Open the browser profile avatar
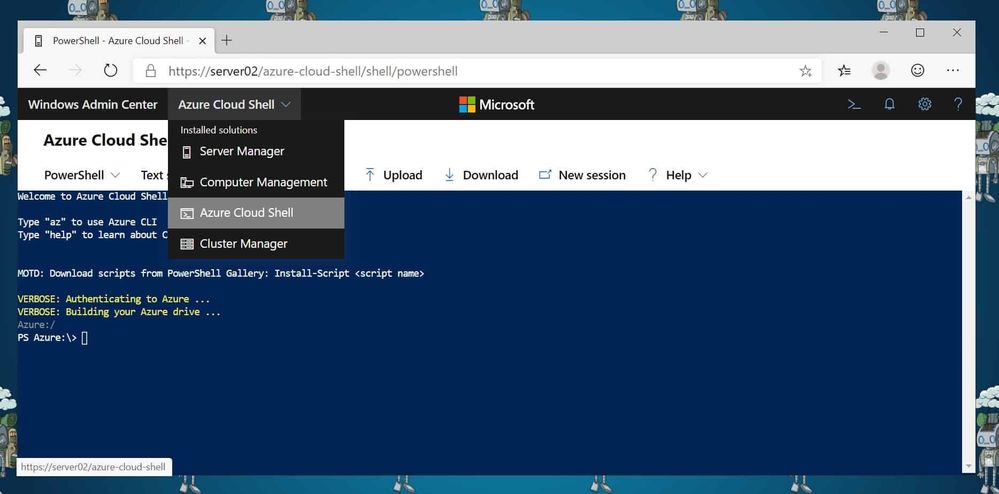 coord(880,71)
